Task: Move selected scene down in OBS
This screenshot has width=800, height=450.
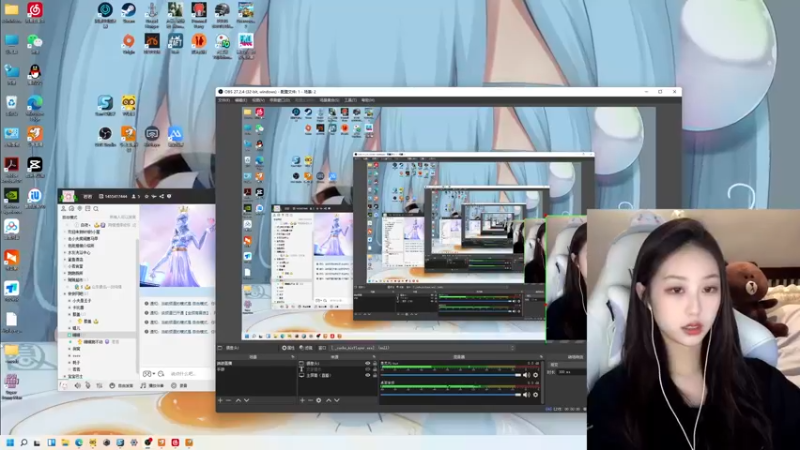Action: click(246, 401)
